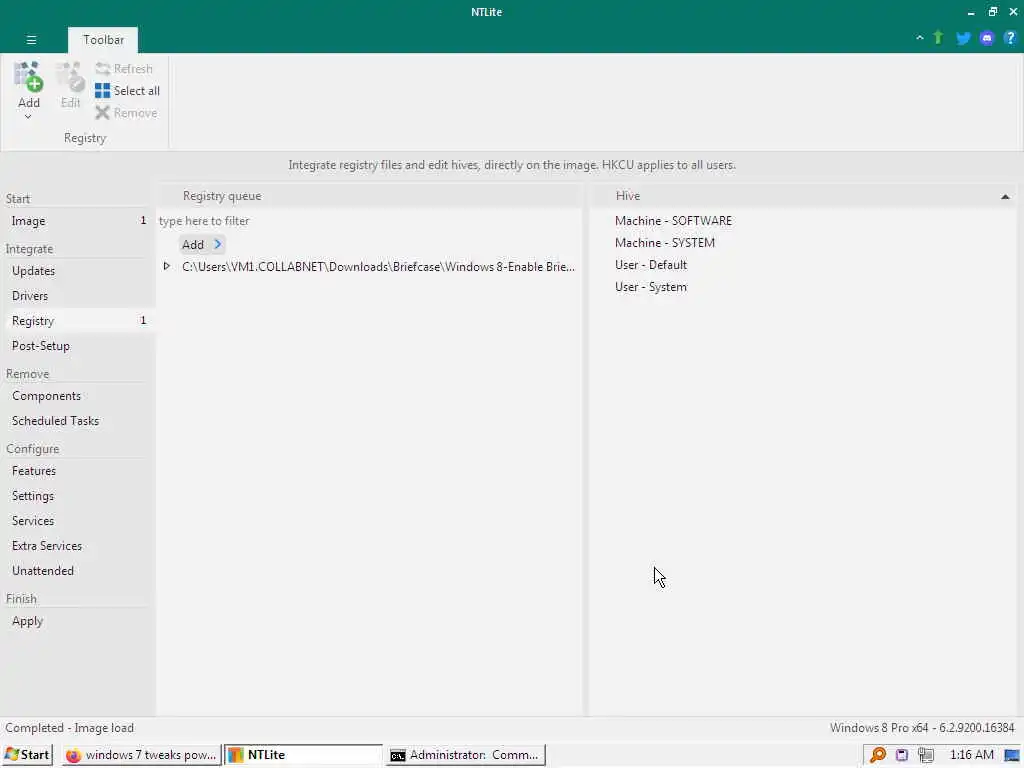Click the Registry queue column header
Viewport: 1024px width, 768px height.
click(369, 196)
